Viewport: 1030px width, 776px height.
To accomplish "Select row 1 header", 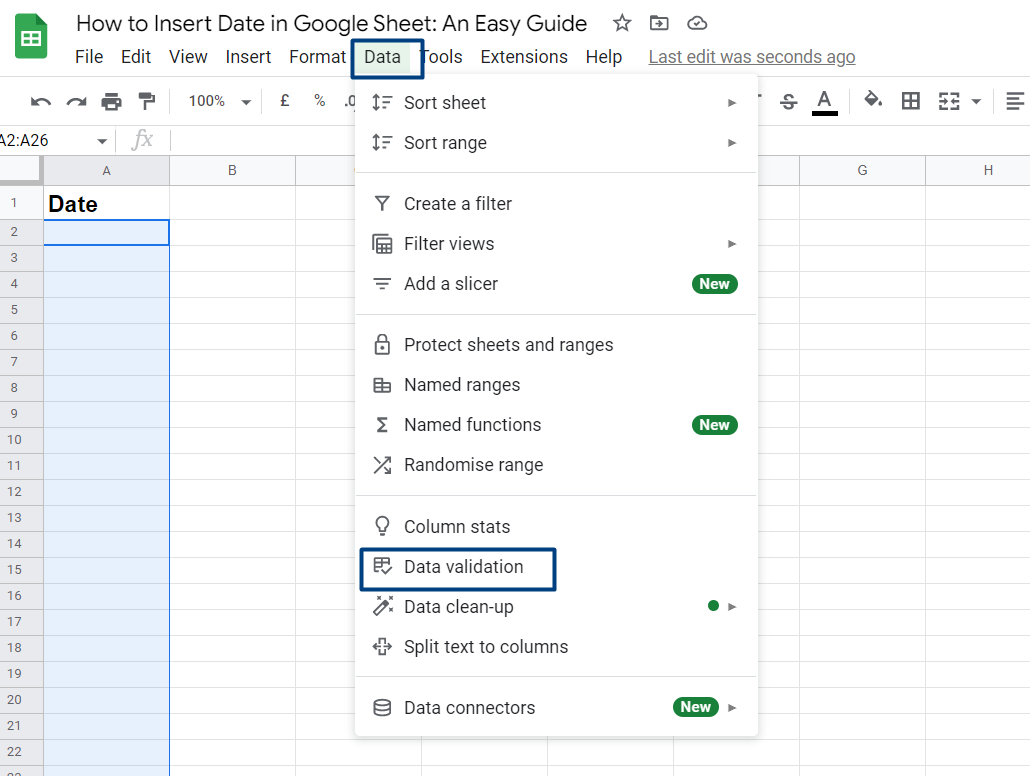I will (x=22, y=203).
